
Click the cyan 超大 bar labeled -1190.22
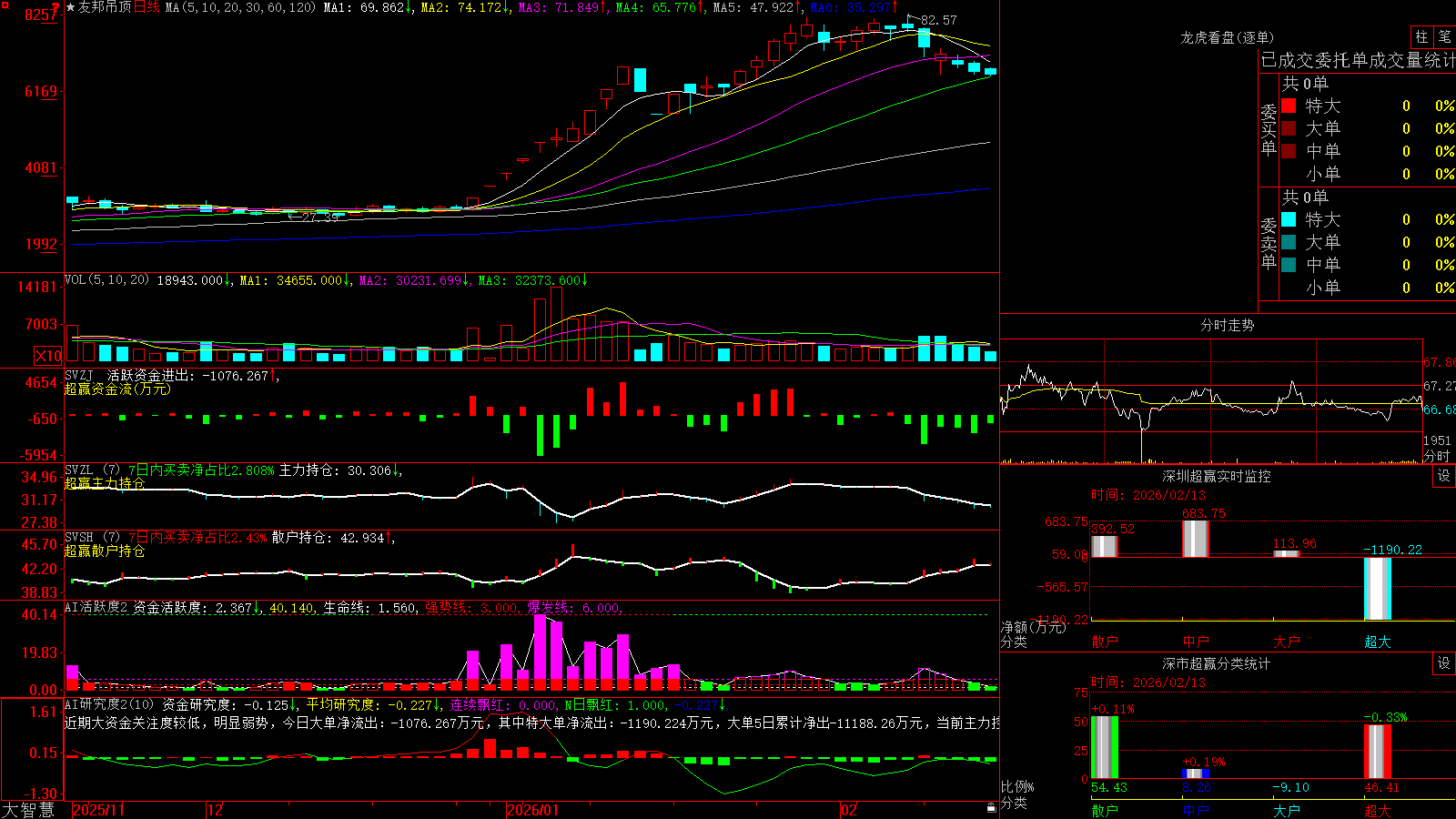pos(1377,588)
